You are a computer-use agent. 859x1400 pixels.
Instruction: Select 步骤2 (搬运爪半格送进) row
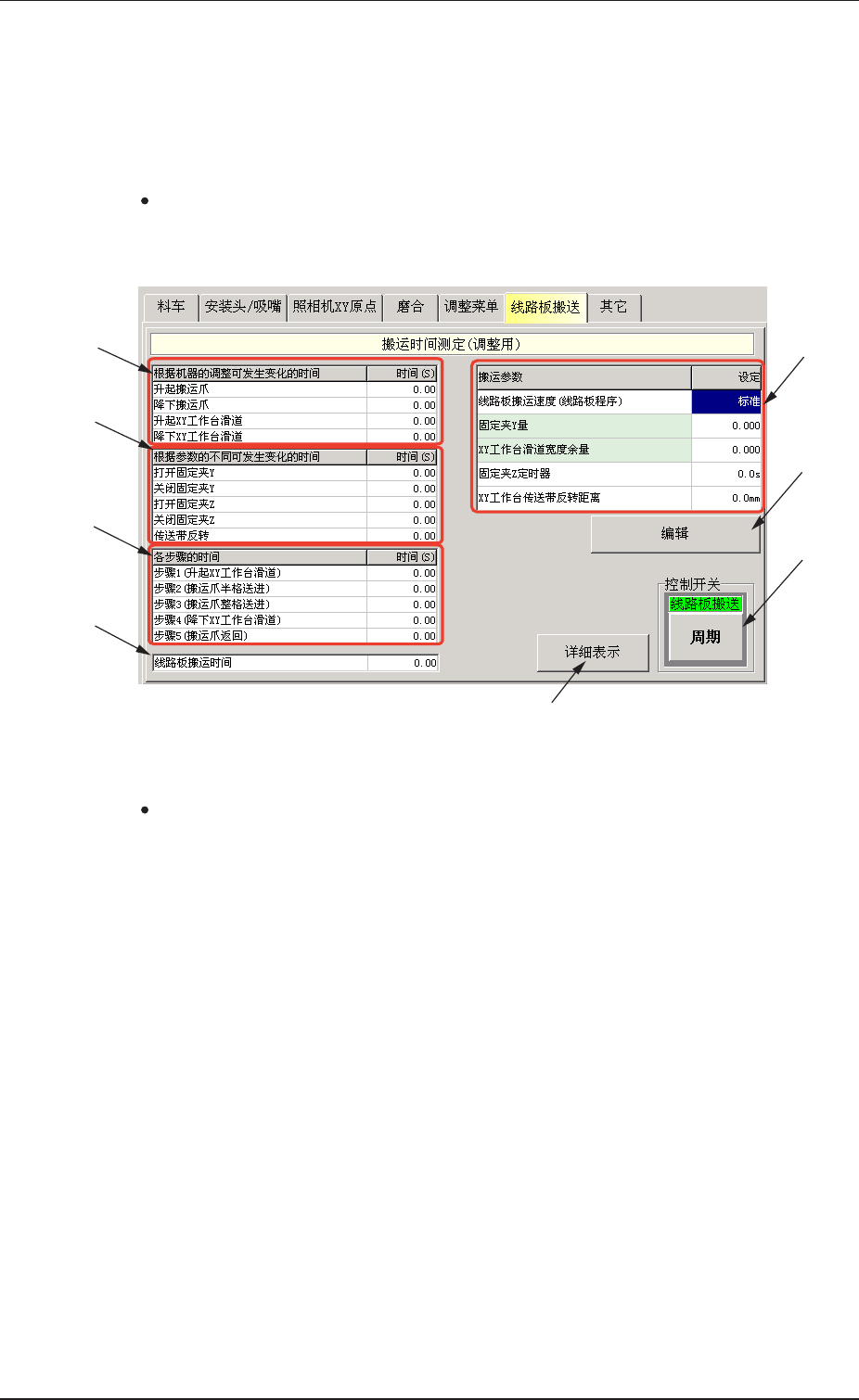(x=295, y=589)
